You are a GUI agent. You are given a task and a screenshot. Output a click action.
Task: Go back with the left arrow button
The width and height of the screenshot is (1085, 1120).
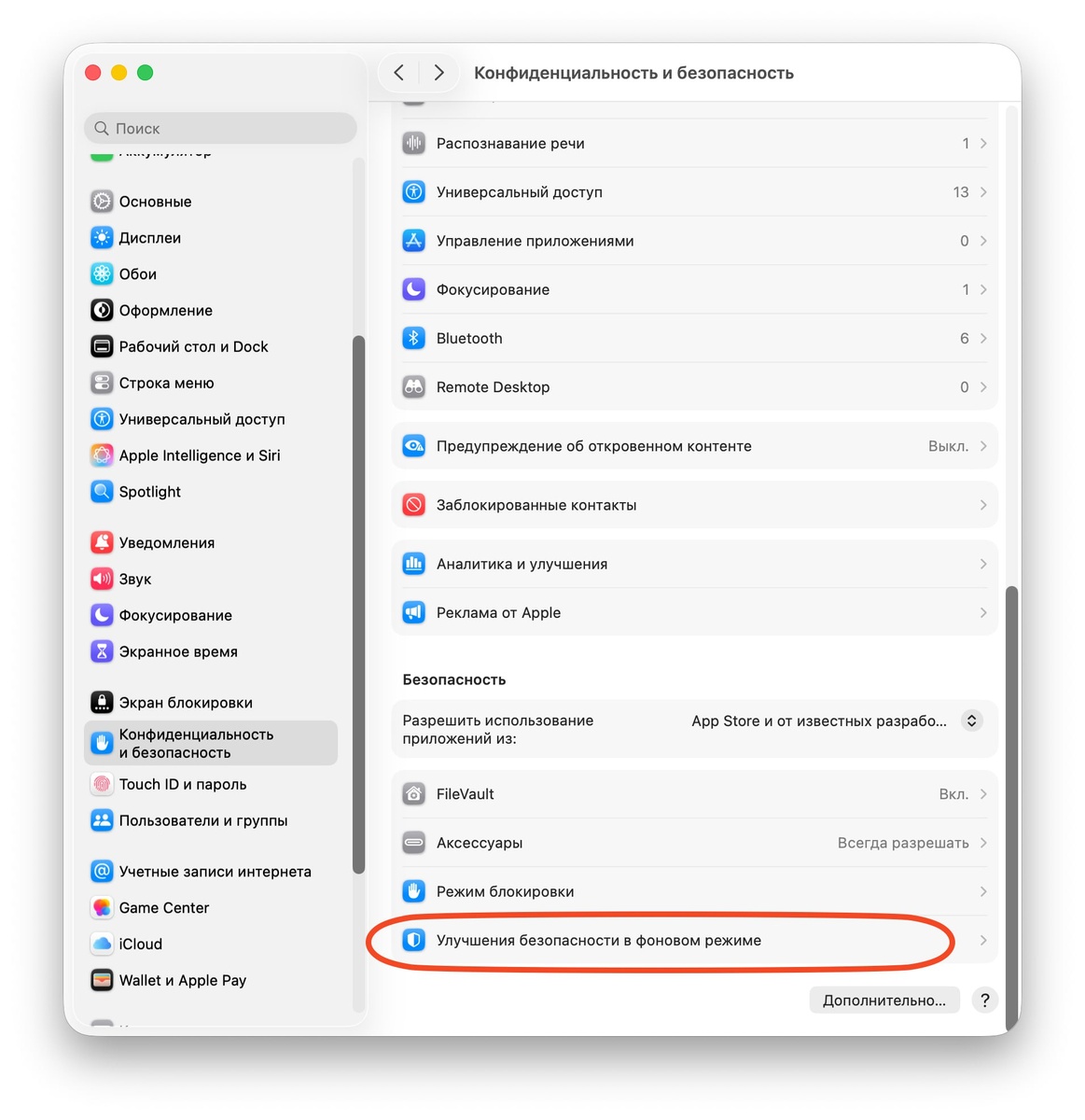[x=398, y=73]
